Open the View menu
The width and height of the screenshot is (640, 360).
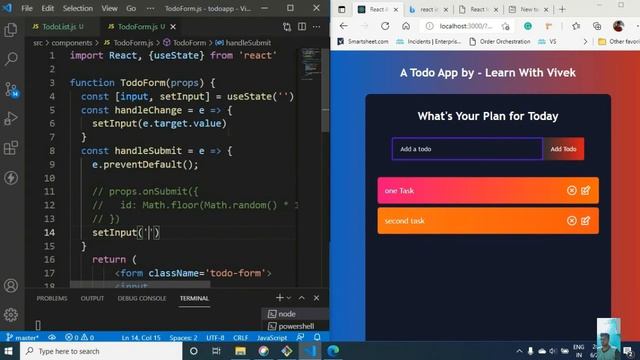pyautogui.click(x=109, y=8)
